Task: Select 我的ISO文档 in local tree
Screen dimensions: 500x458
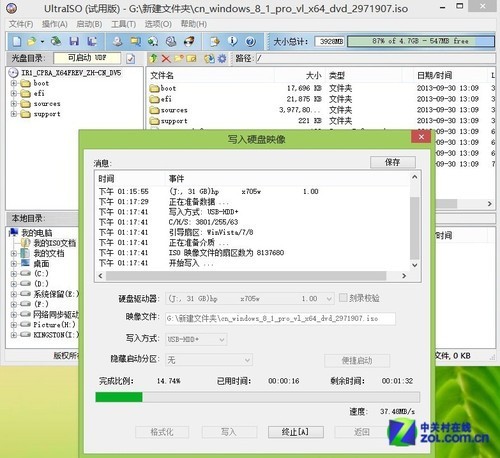Action: pos(55,243)
